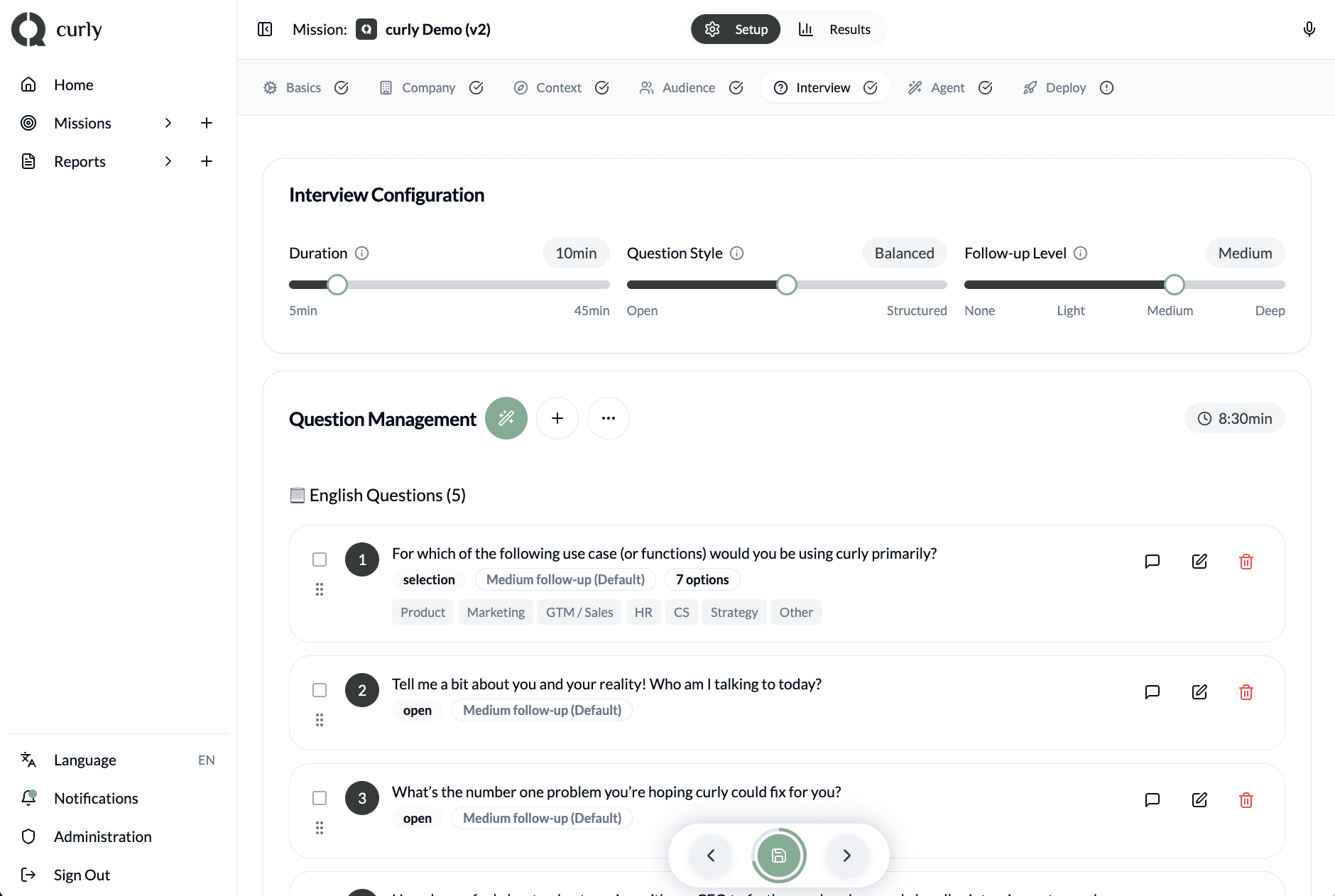Click the Question Style info icon

(737, 253)
